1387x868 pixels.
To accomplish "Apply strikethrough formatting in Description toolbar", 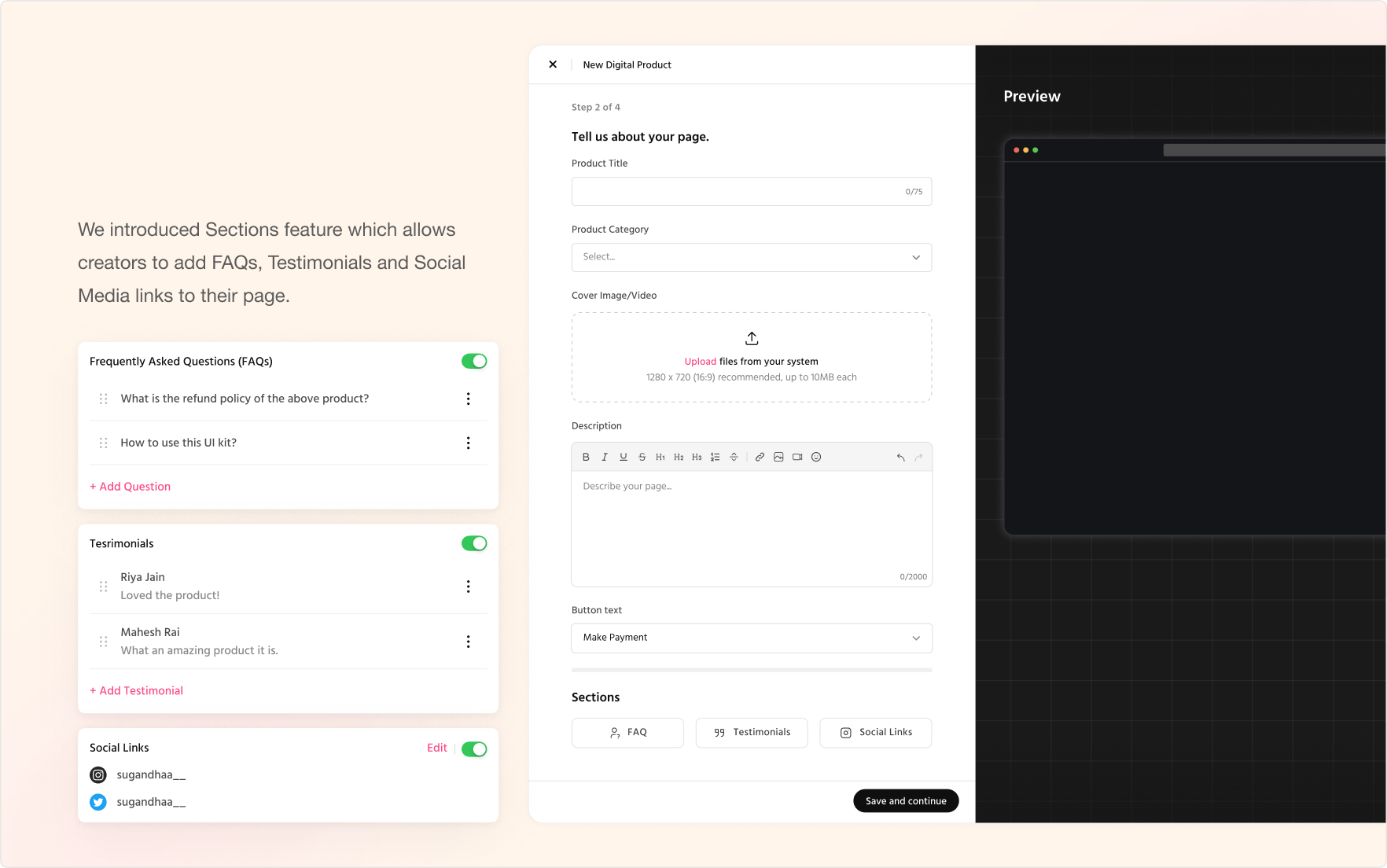I will coord(642,457).
